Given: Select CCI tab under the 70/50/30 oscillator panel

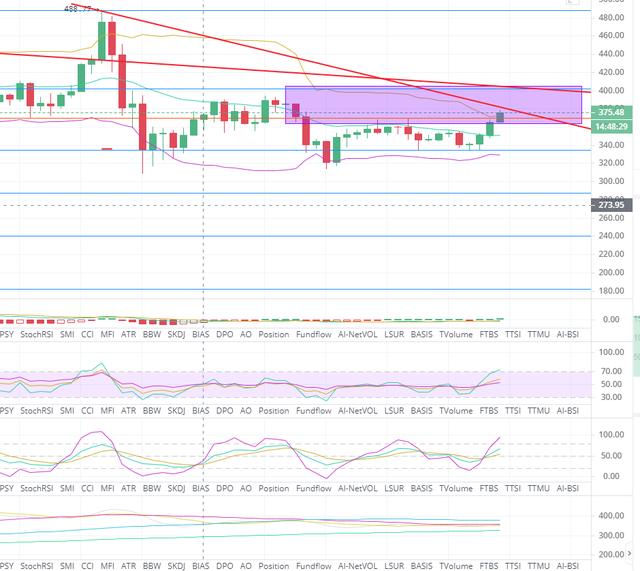Looking at the screenshot, I should point(87,411).
